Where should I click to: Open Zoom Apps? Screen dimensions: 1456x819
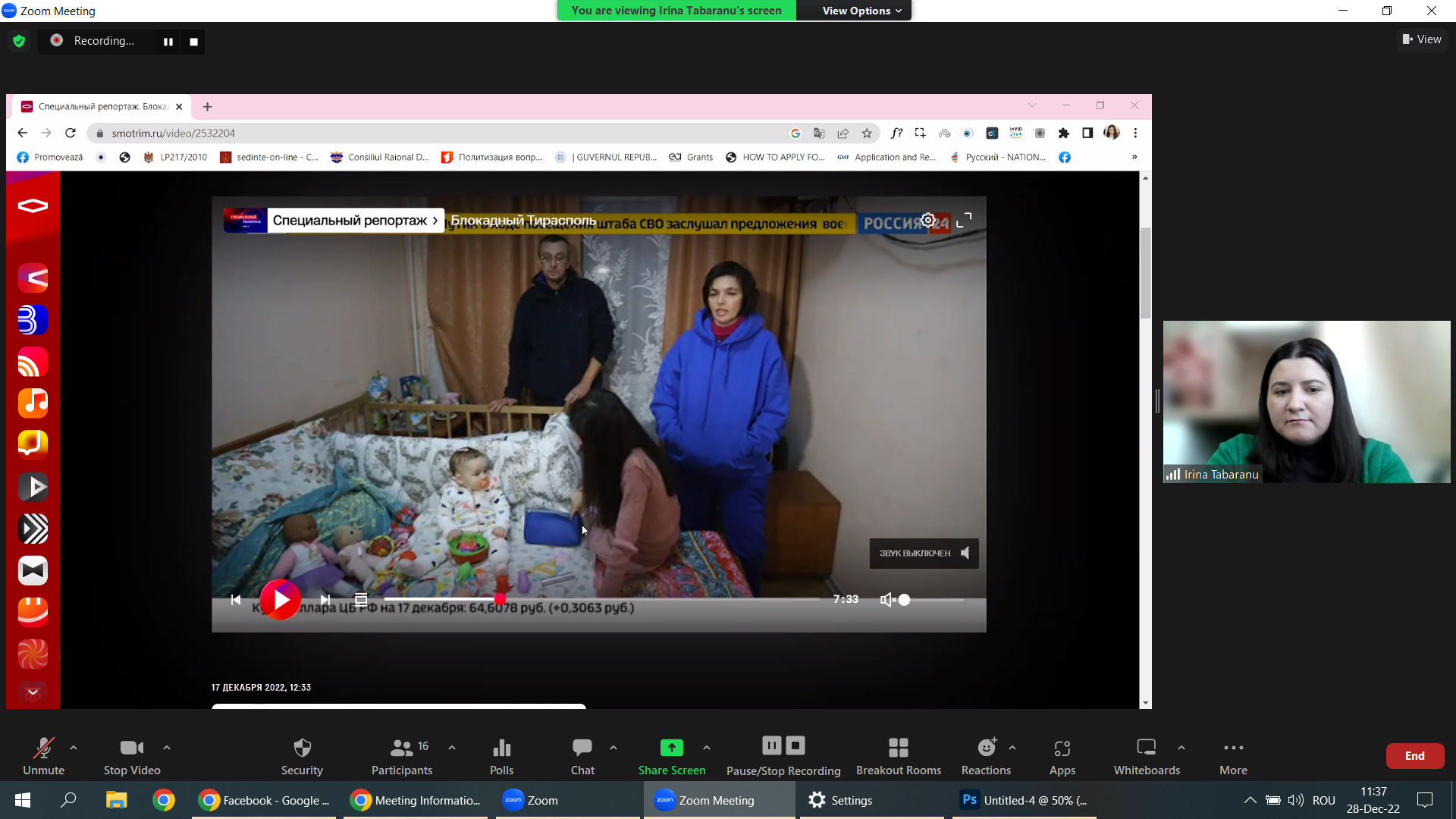[x=1062, y=755]
